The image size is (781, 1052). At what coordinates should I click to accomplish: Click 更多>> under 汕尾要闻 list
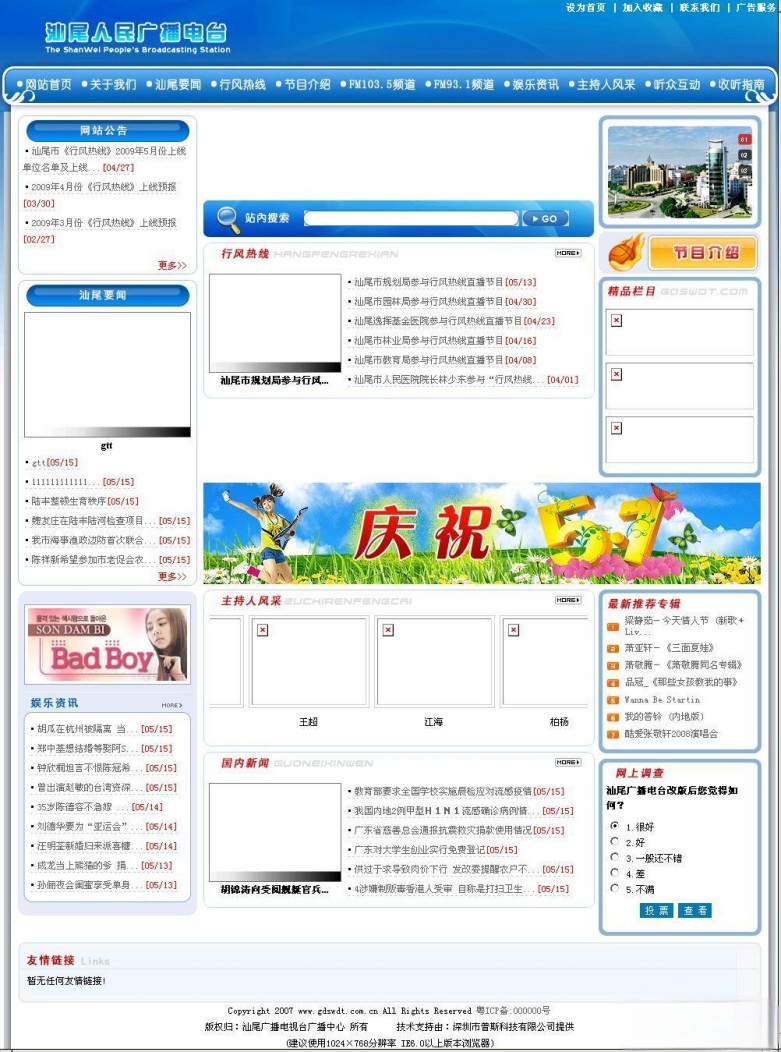(x=172, y=576)
